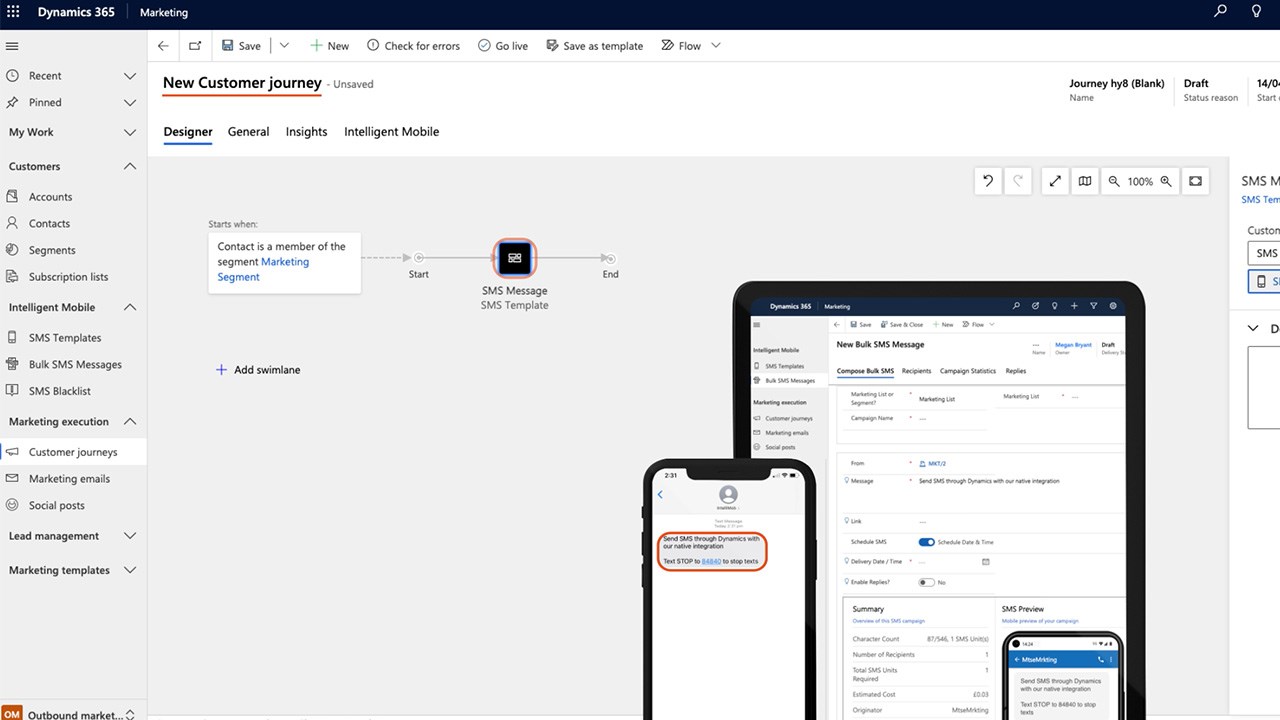Click the Dynamics 365 title
Image resolution: width=1280 pixels, height=720 pixels.
click(76, 13)
